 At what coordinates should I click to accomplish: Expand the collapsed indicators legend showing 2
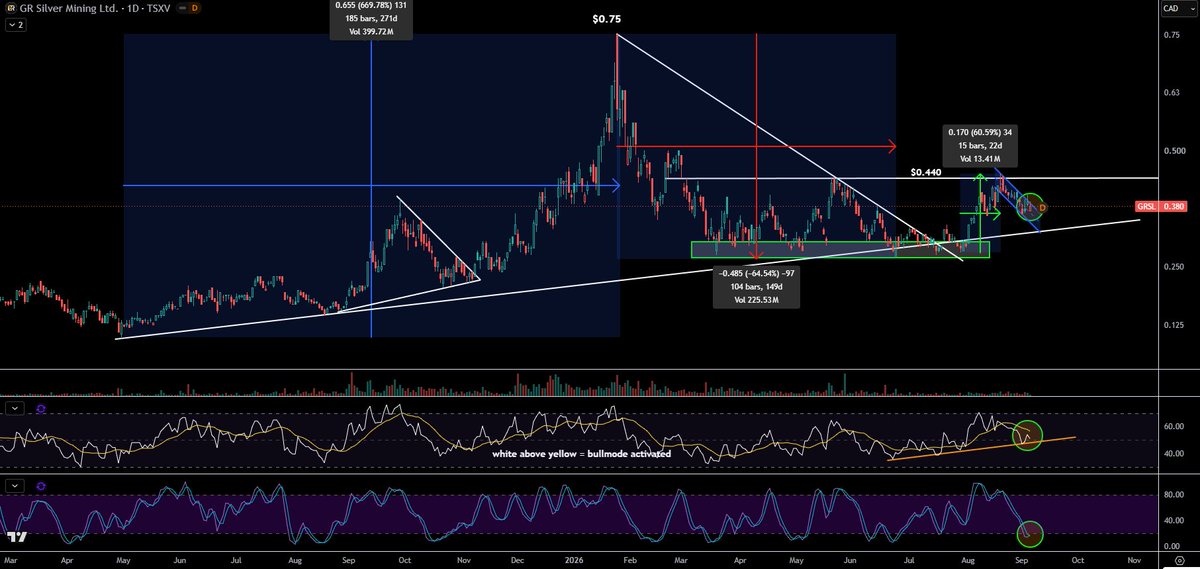(15, 23)
